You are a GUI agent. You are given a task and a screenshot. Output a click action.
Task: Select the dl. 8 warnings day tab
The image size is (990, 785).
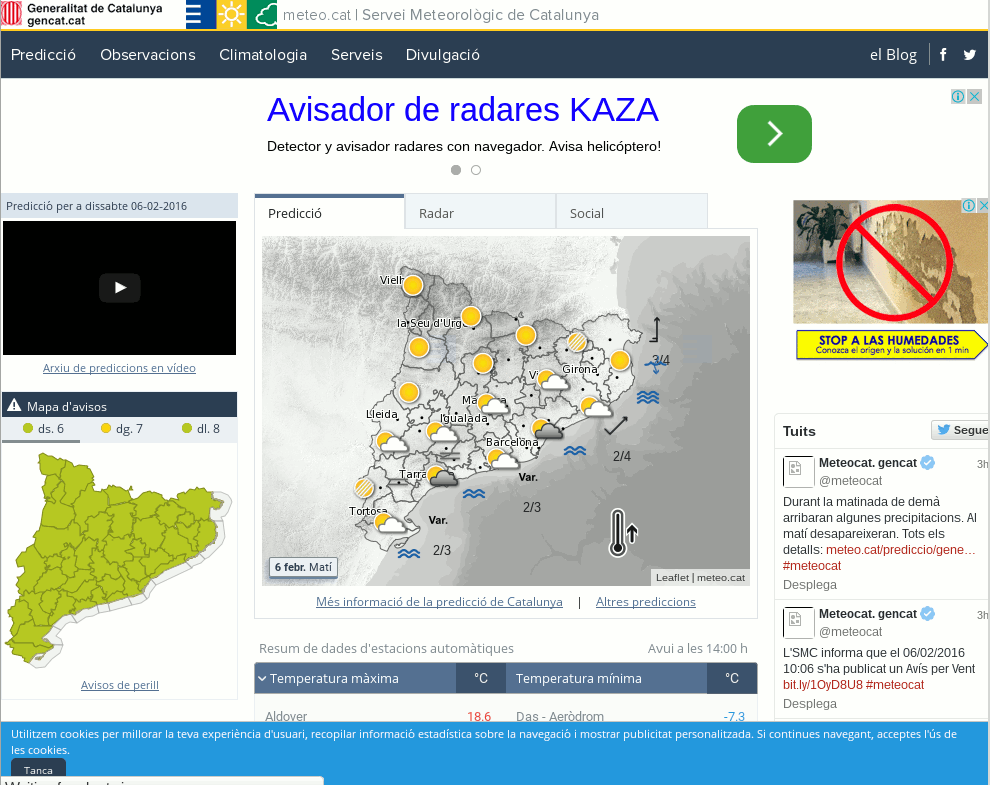[x=200, y=429]
